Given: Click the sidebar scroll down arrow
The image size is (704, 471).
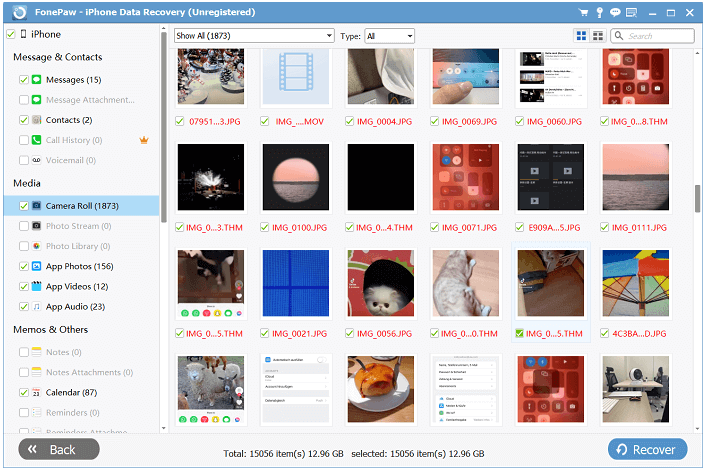Looking at the screenshot, I should tap(164, 428).
